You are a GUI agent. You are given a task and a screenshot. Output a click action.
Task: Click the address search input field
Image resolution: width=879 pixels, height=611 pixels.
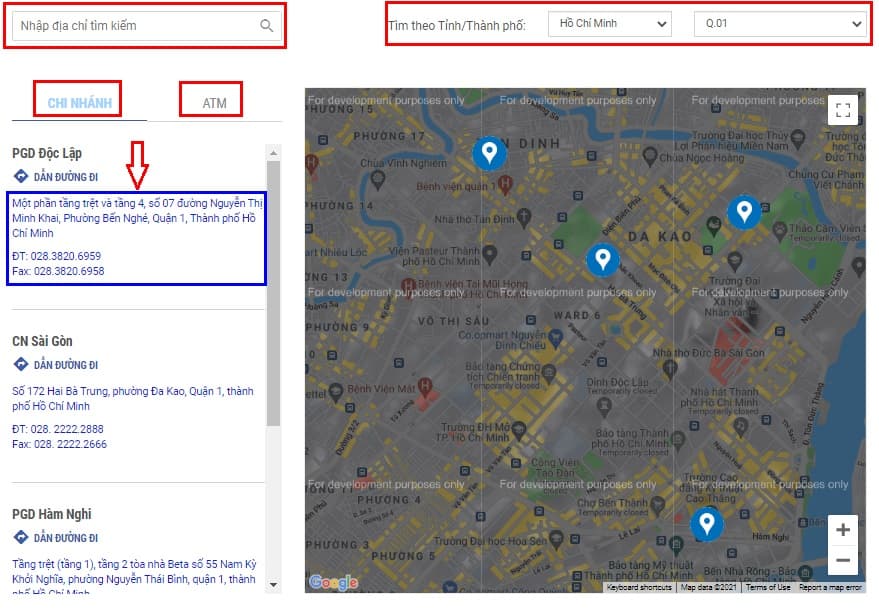[135, 26]
